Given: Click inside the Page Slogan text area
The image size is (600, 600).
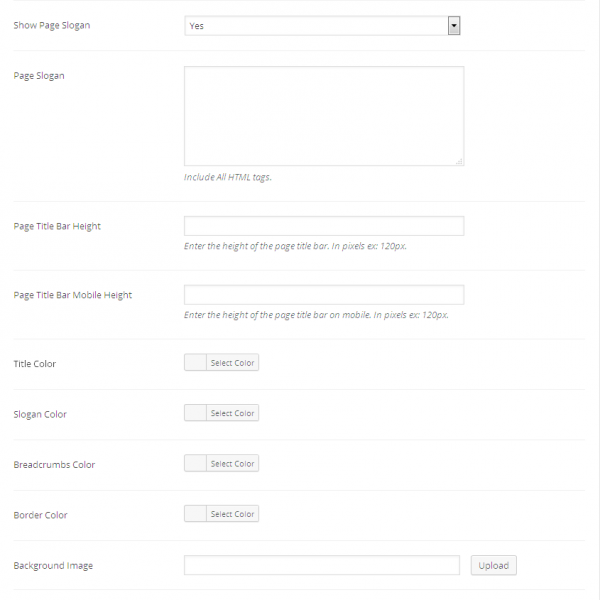Looking at the screenshot, I should point(323,115).
